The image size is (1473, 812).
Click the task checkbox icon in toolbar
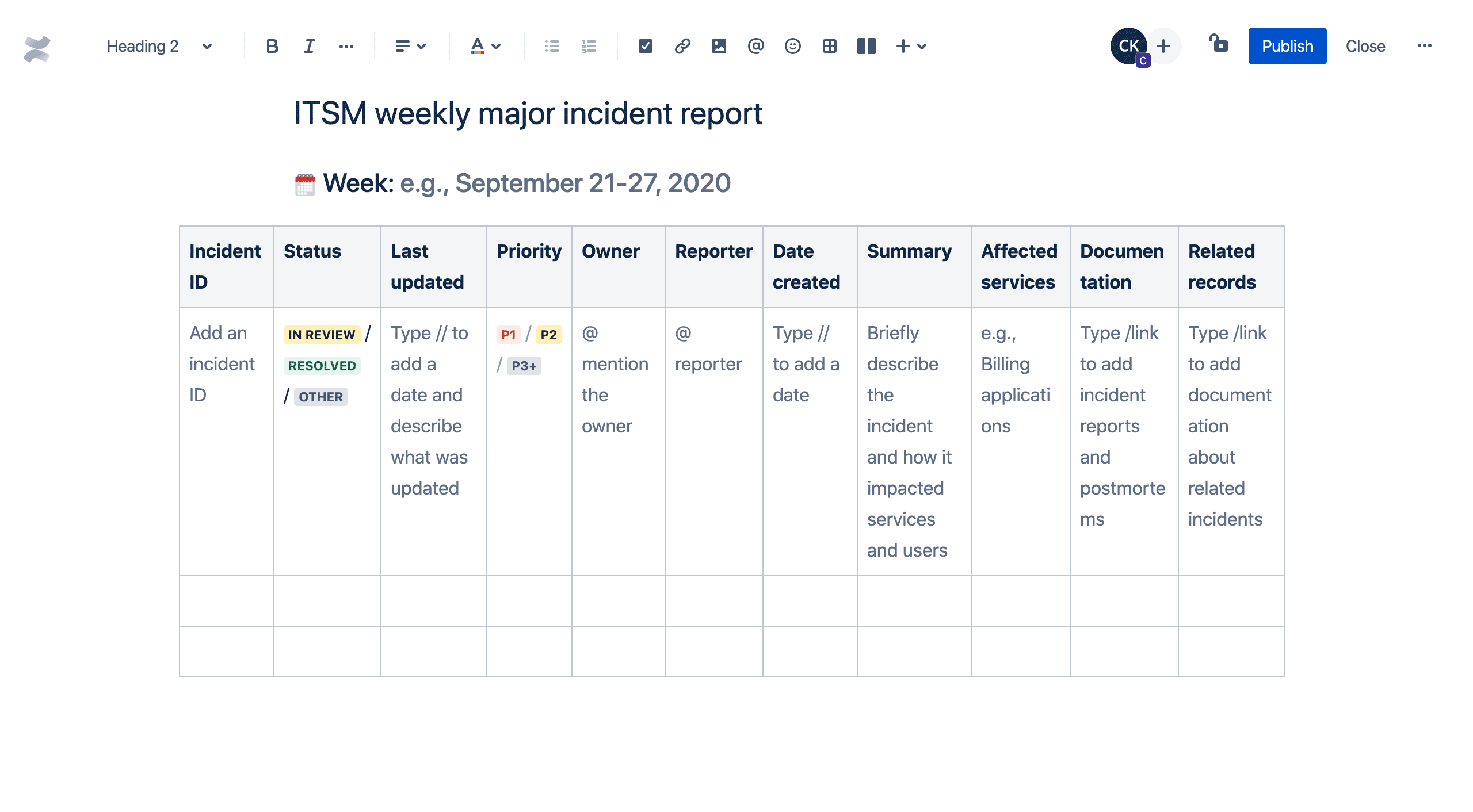(644, 45)
